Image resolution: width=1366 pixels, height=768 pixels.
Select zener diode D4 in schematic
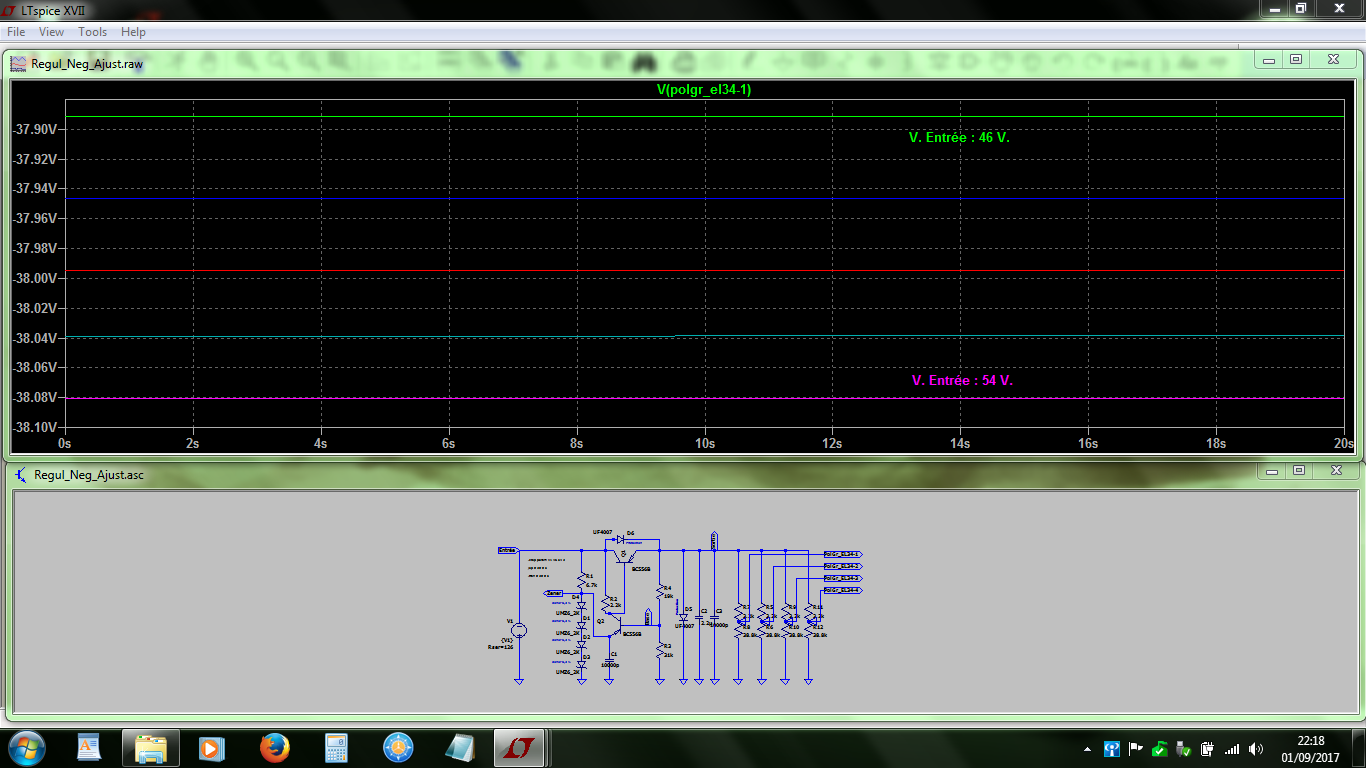582,605
